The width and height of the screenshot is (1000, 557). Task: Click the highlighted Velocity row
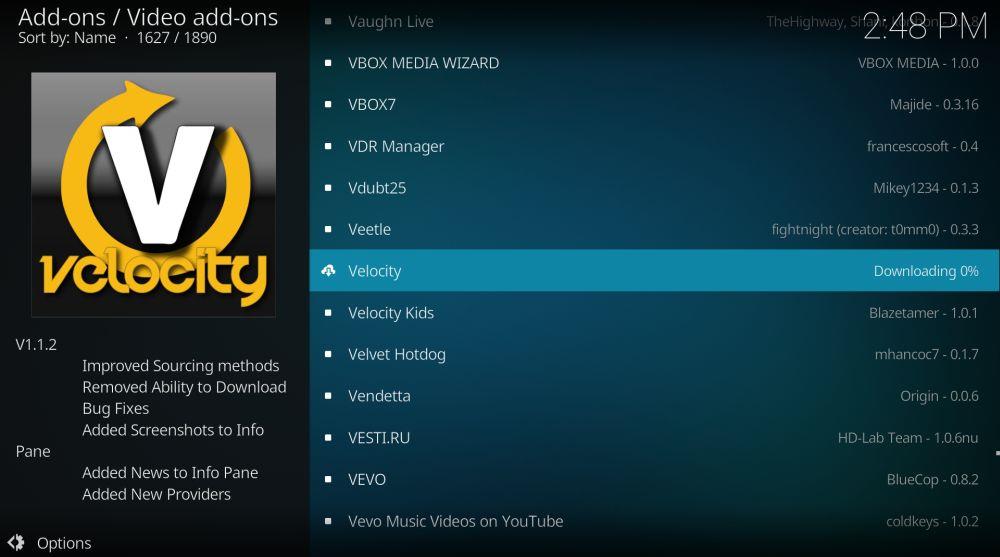[654, 271]
